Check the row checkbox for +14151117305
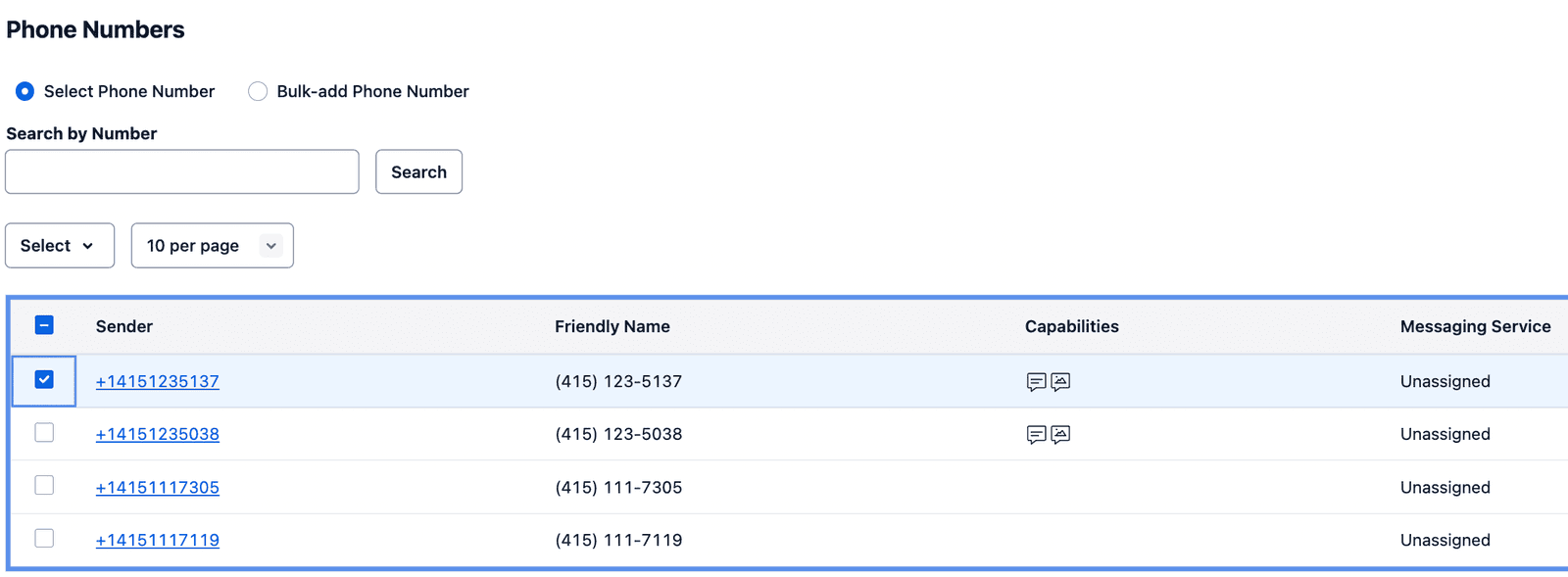Viewport: 1568px width, 577px height. (43, 485)
